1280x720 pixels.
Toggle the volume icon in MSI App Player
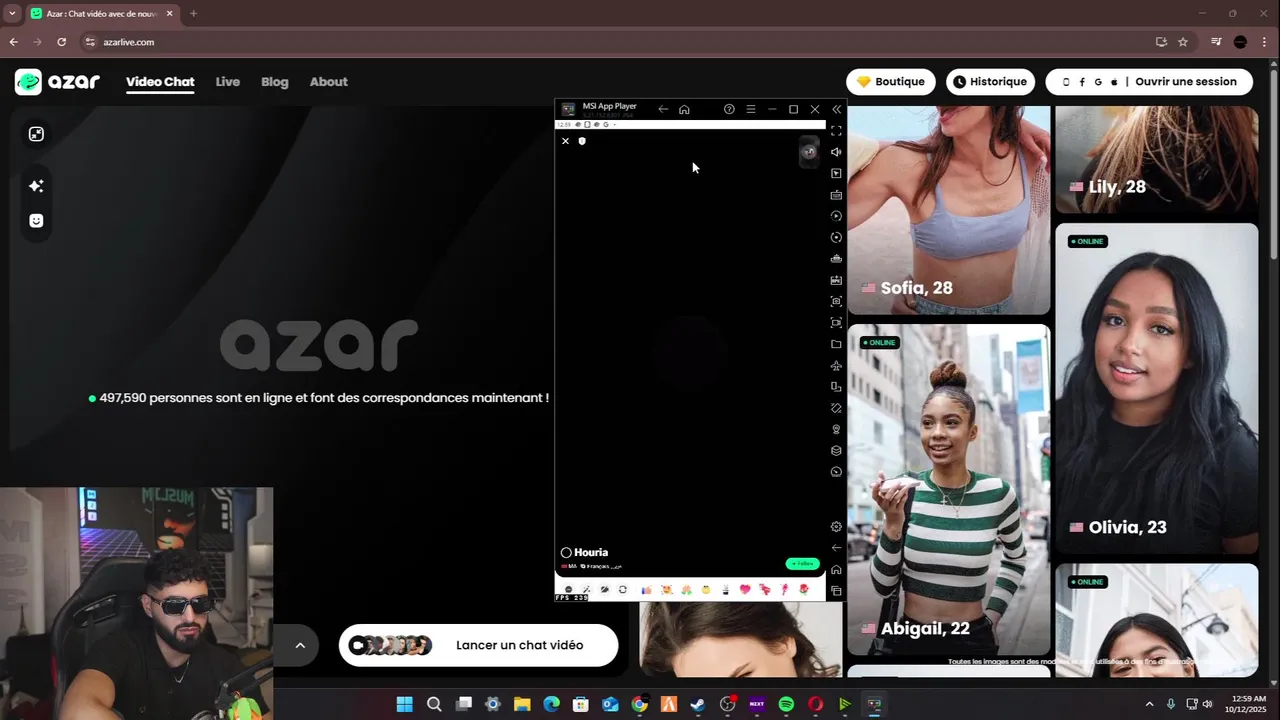click(836, 152)
